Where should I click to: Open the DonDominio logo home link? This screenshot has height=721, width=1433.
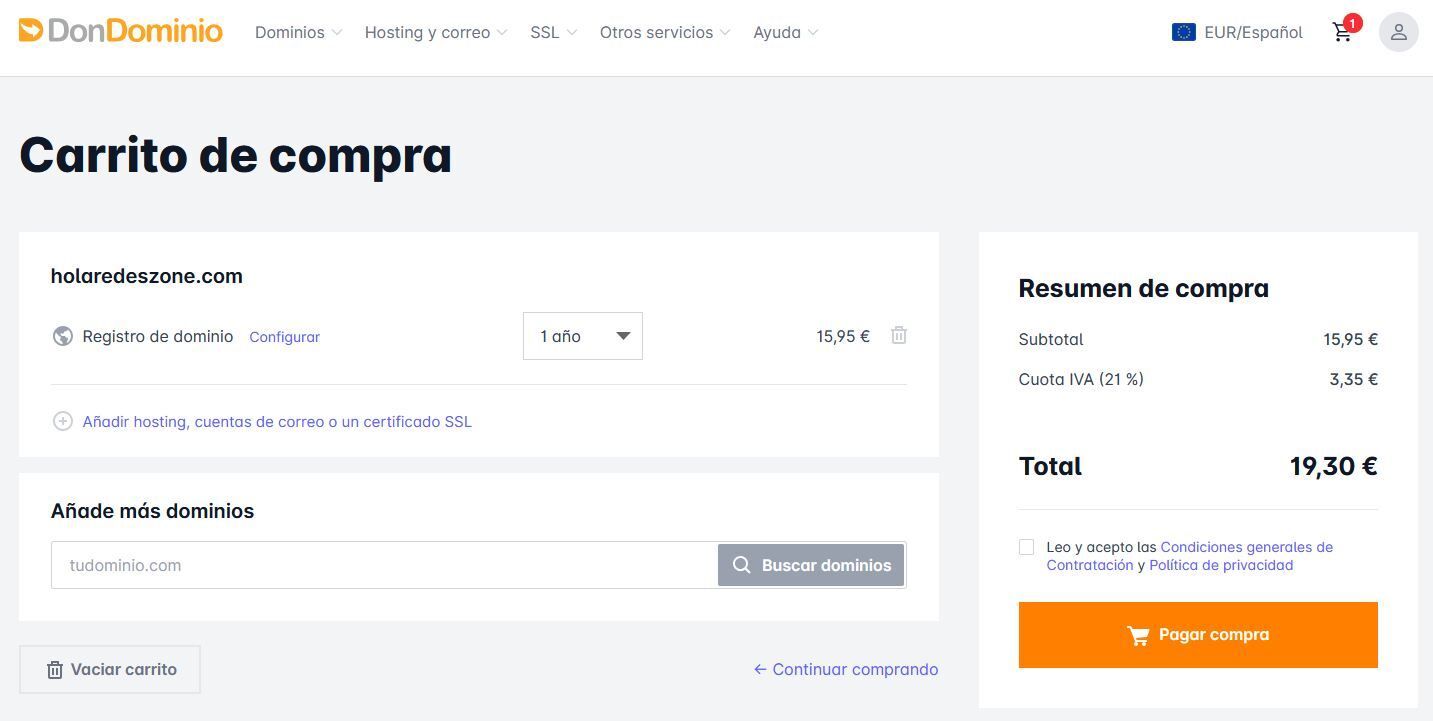[121, 31]
